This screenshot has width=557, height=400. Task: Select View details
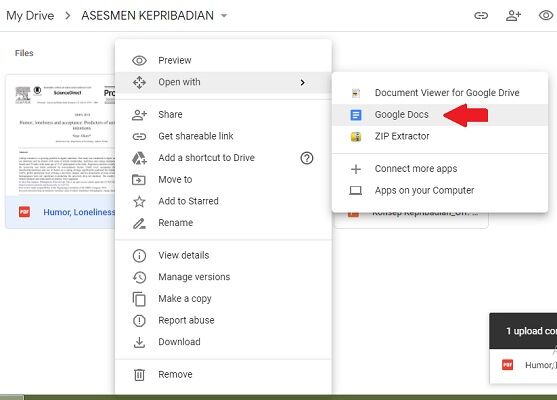(x=223, y=255)
